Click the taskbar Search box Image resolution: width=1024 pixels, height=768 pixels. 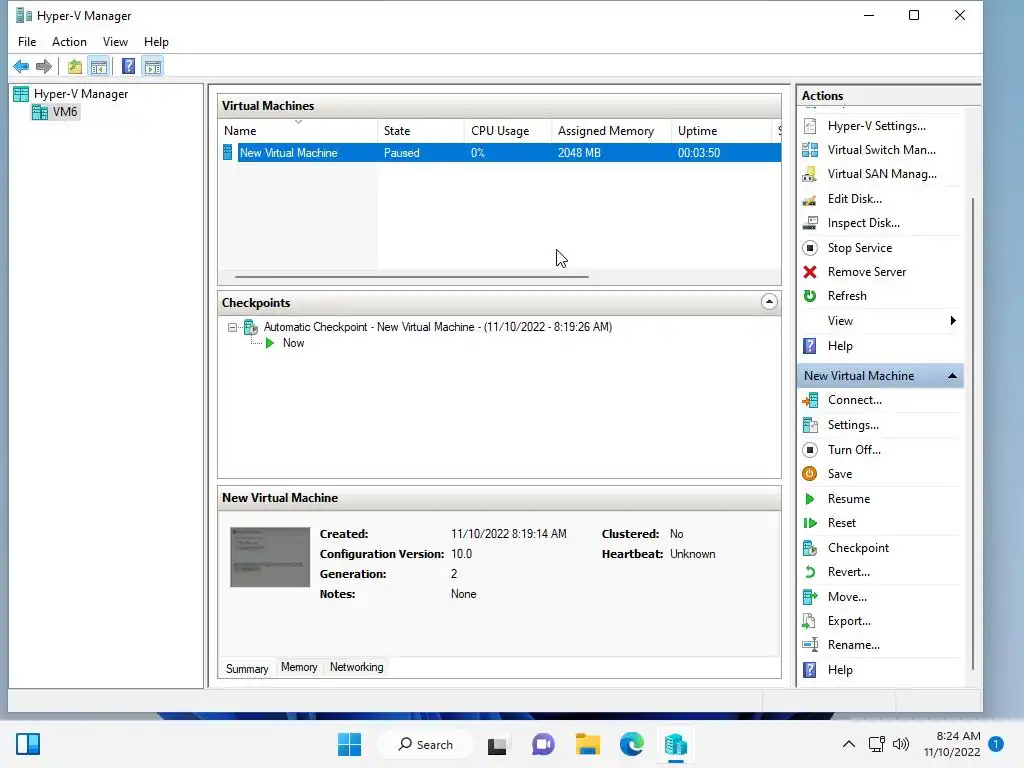click(426, 744)
